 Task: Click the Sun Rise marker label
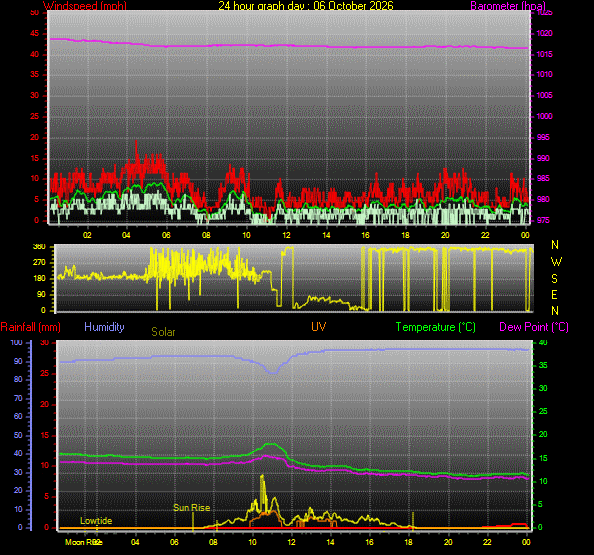[x=192, y=508]
